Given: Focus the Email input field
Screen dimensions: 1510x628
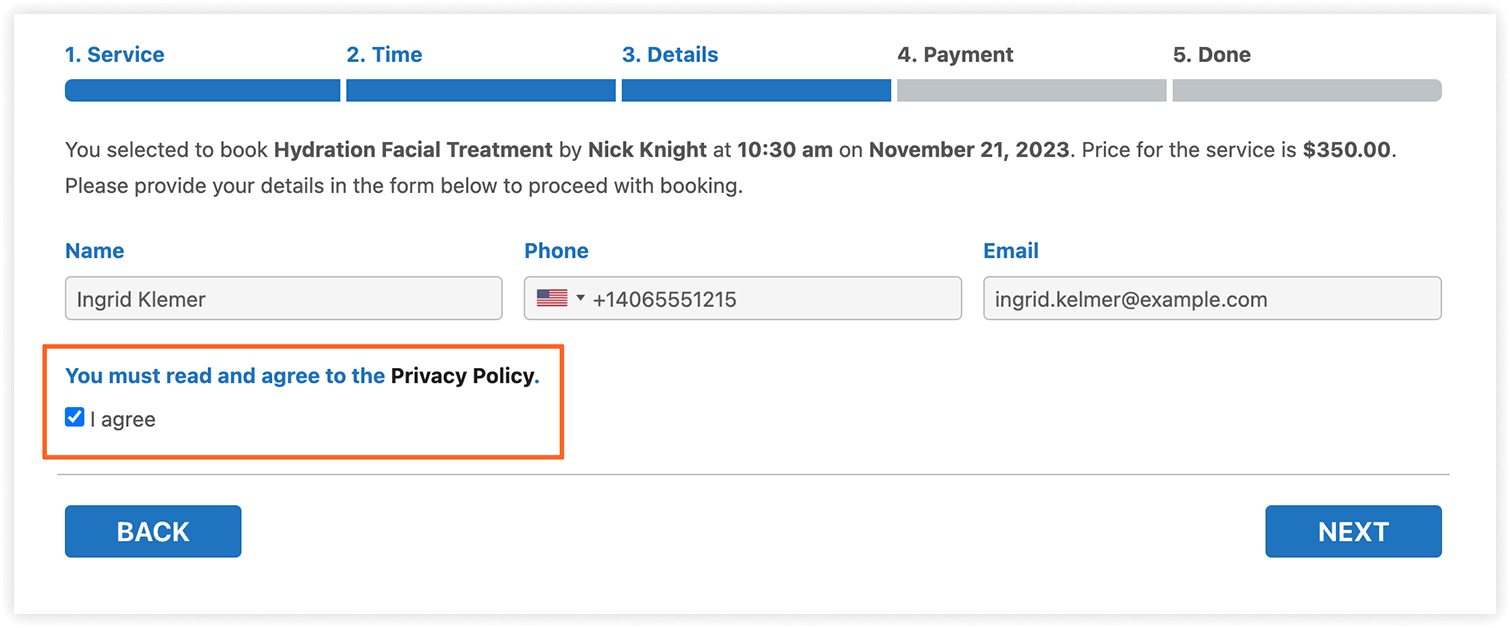Looking at the screenshot, I should 1212,298.
